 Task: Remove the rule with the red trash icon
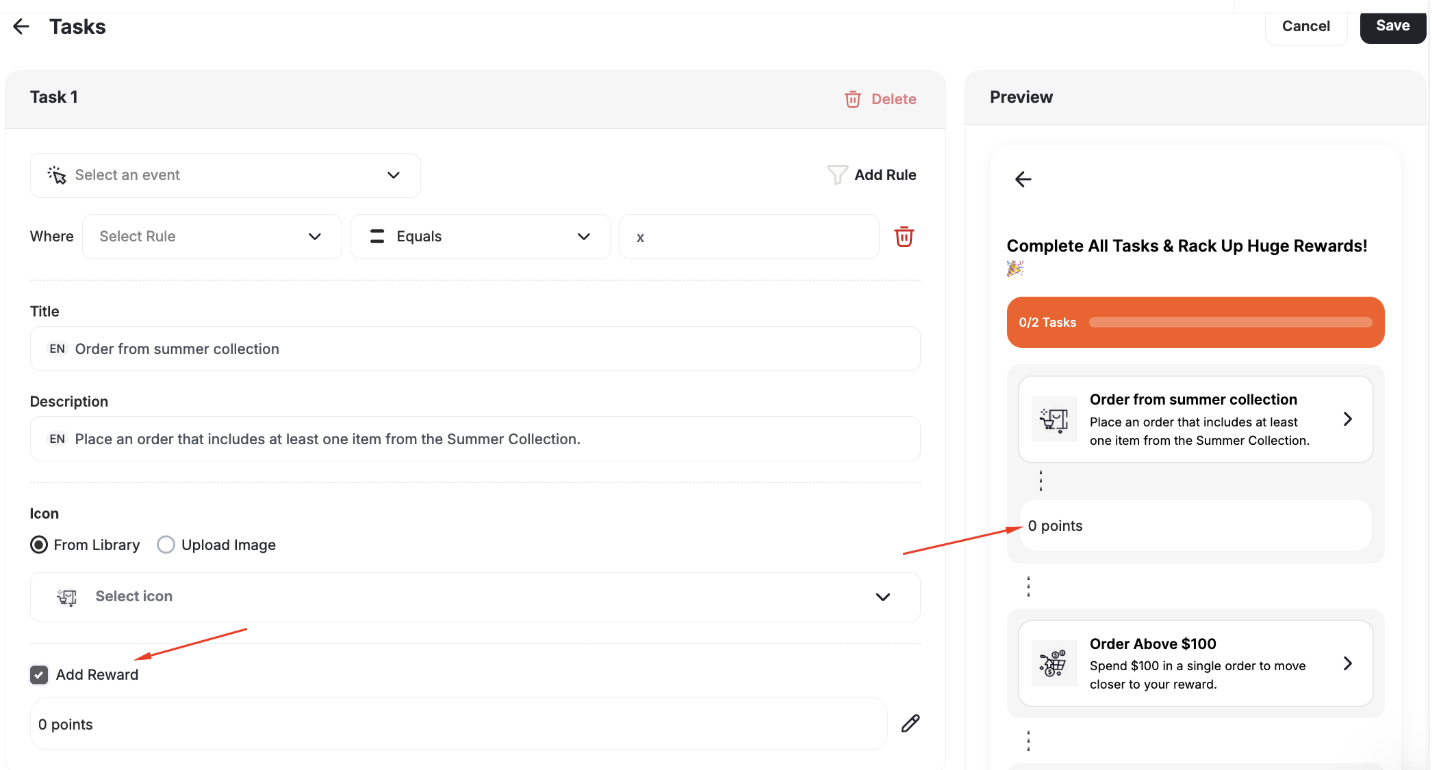[904, 237]
